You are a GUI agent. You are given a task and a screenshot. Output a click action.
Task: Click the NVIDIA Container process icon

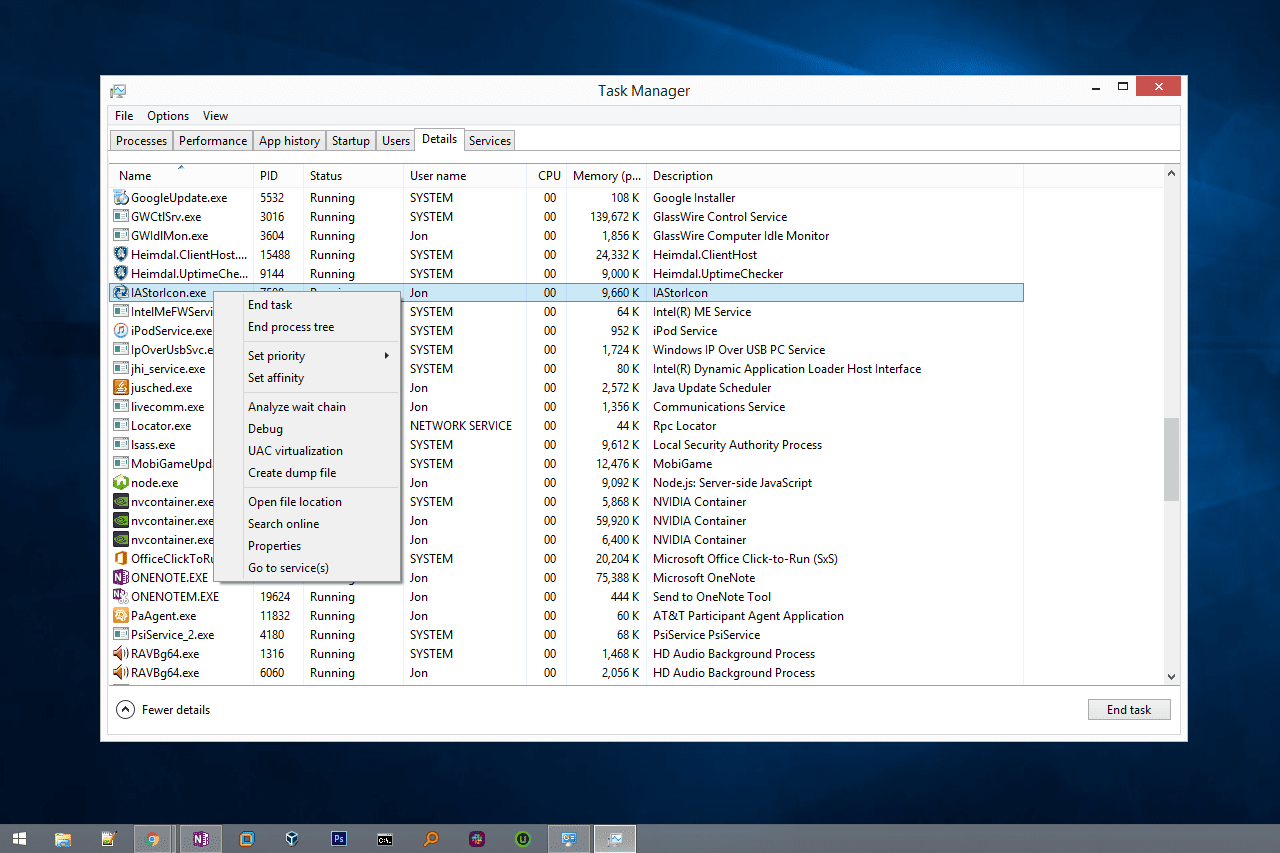coord(121,501)
